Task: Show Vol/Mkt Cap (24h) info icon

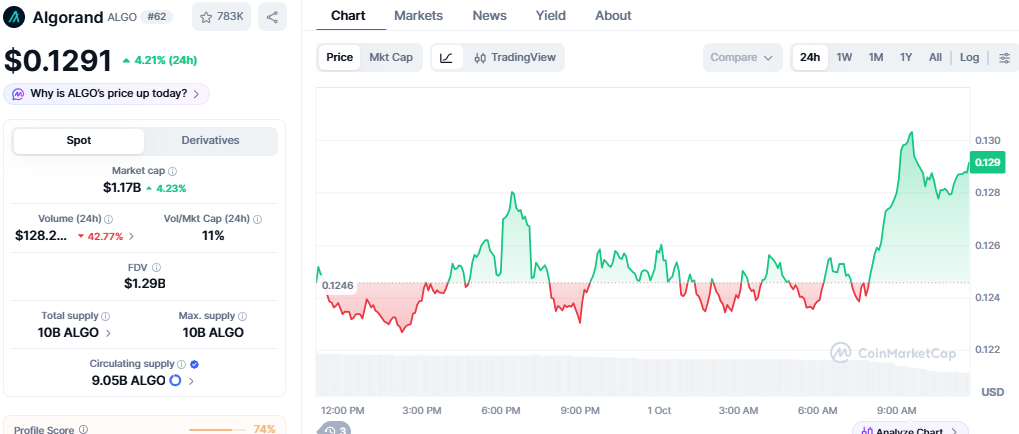Action: tap(258, 219)
